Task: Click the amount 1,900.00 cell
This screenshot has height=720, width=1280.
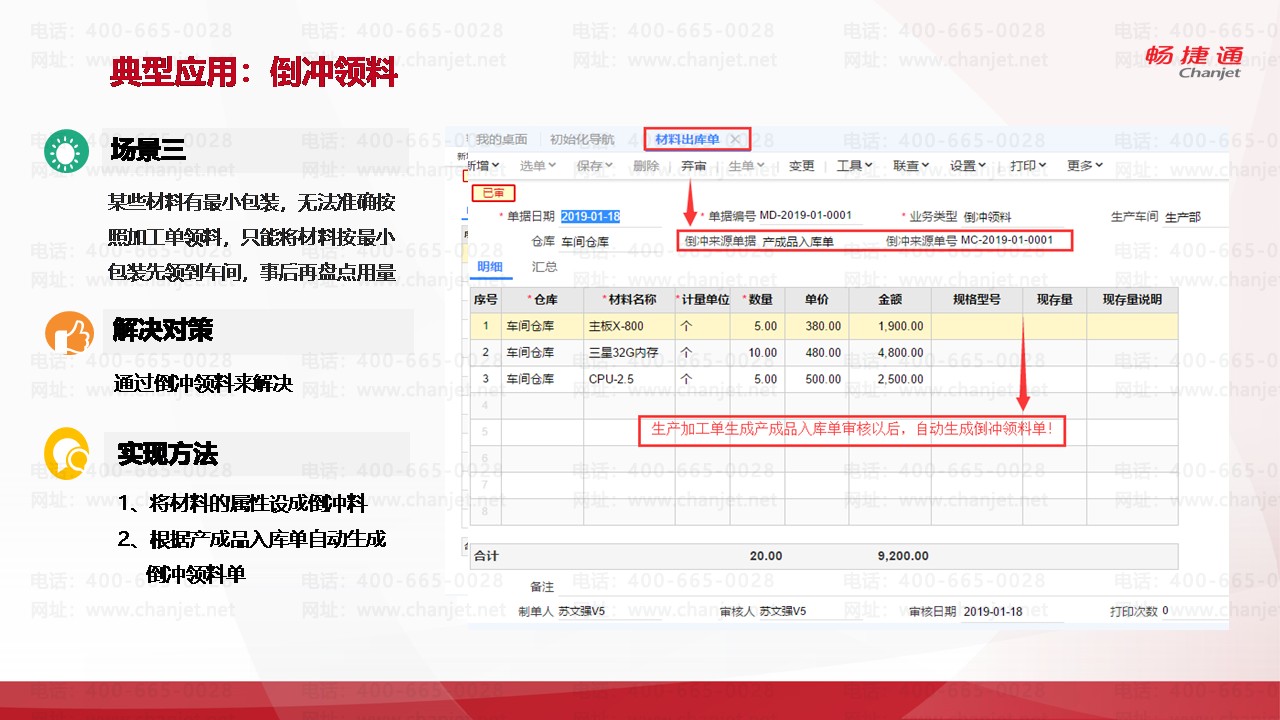Action: 889,326
